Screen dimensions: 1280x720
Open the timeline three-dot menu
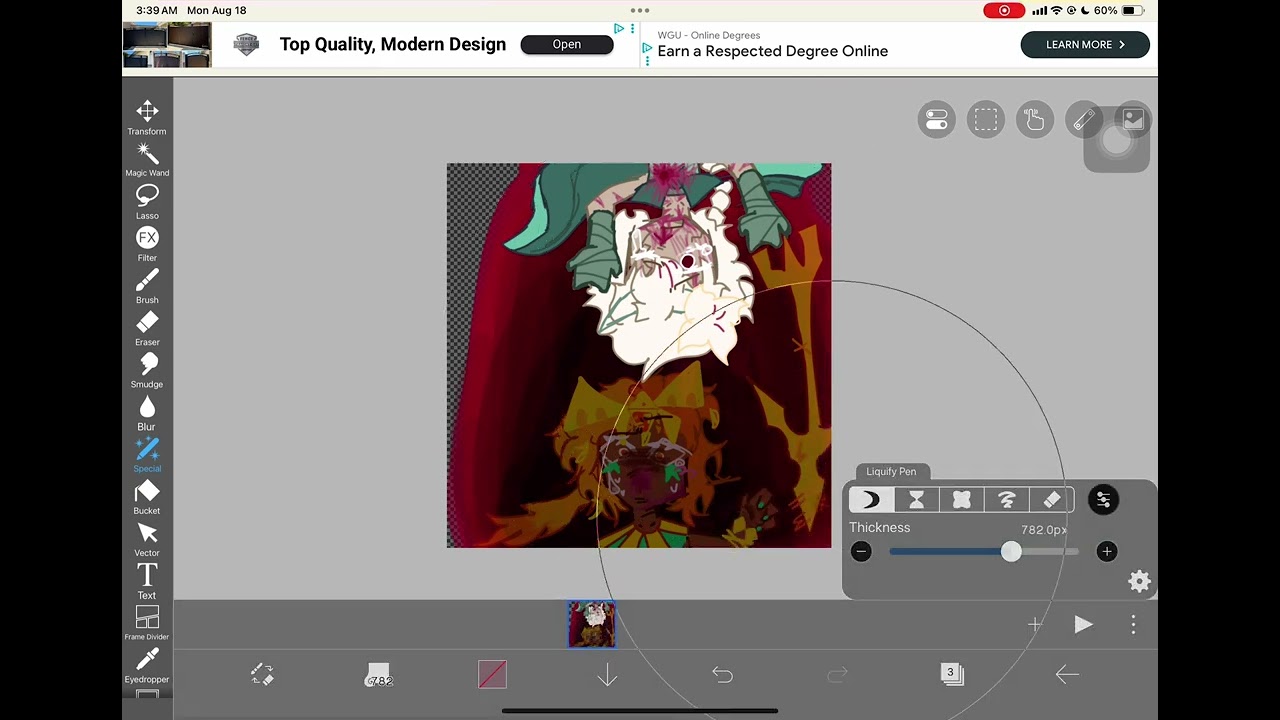1133,624
